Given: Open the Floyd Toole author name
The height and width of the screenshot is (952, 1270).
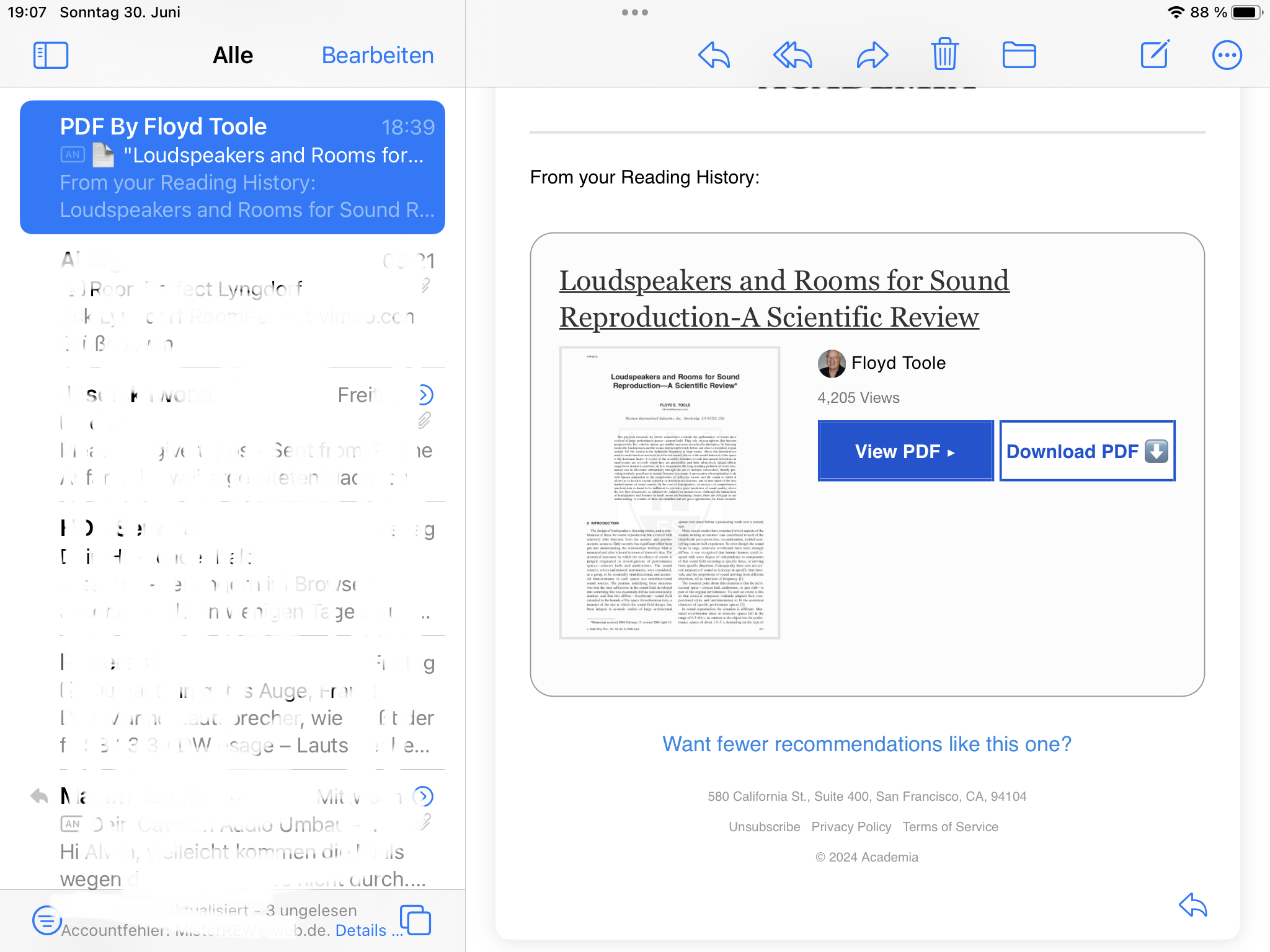Looking at the screenshot, I should (899, 363).
